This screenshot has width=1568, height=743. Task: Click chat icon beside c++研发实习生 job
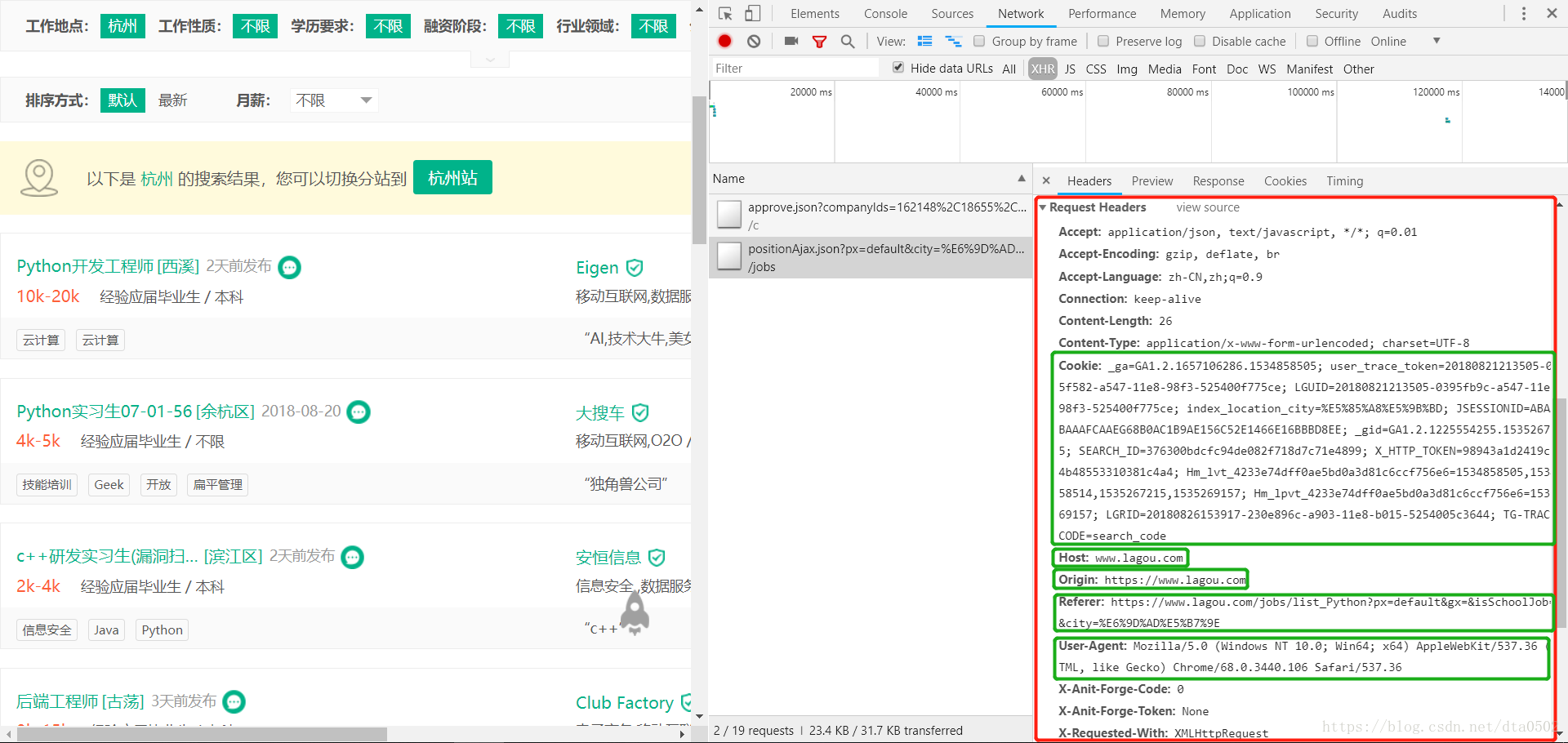(x=352, y=557)
